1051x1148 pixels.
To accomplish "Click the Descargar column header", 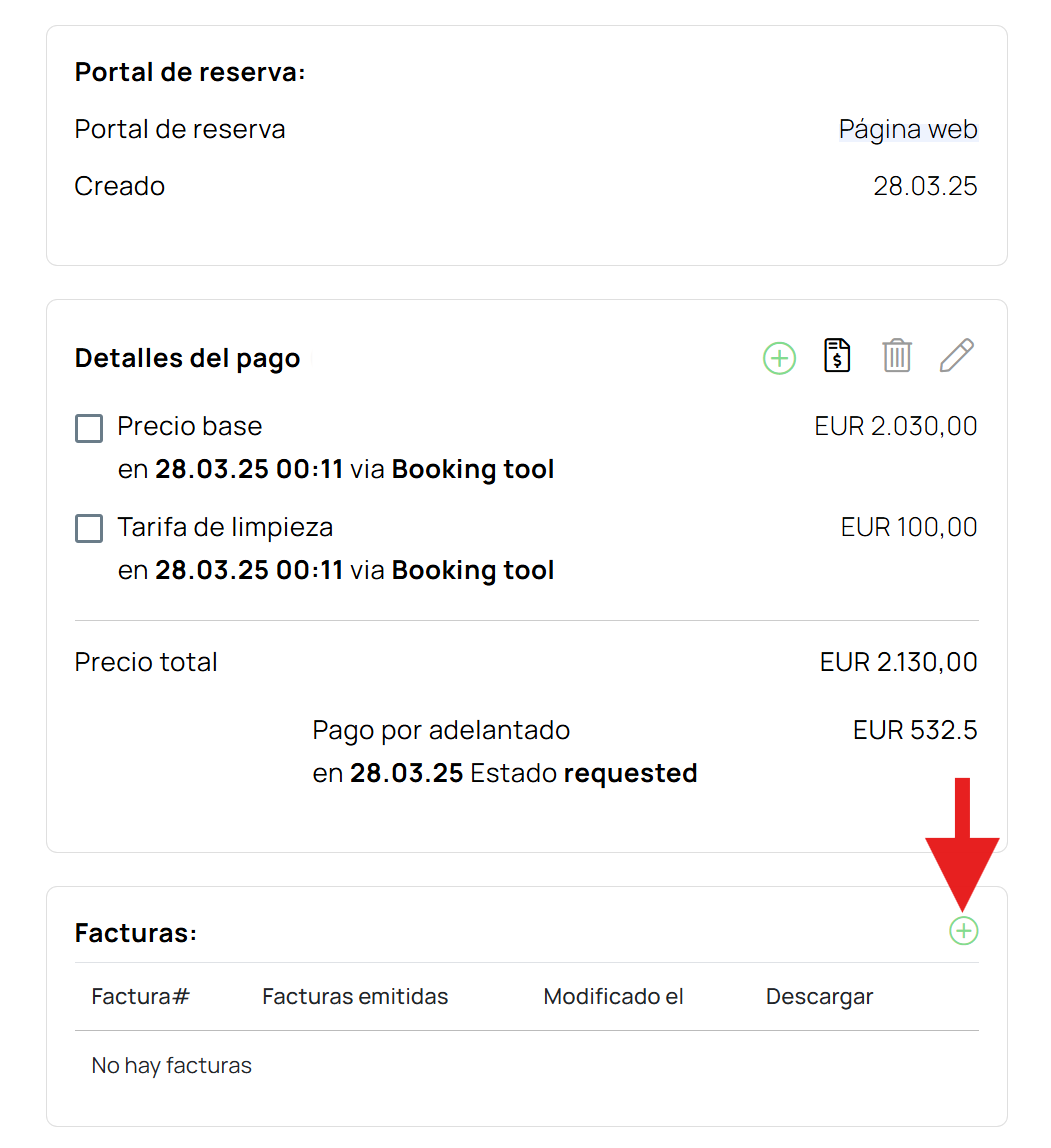I will (819, 997).
